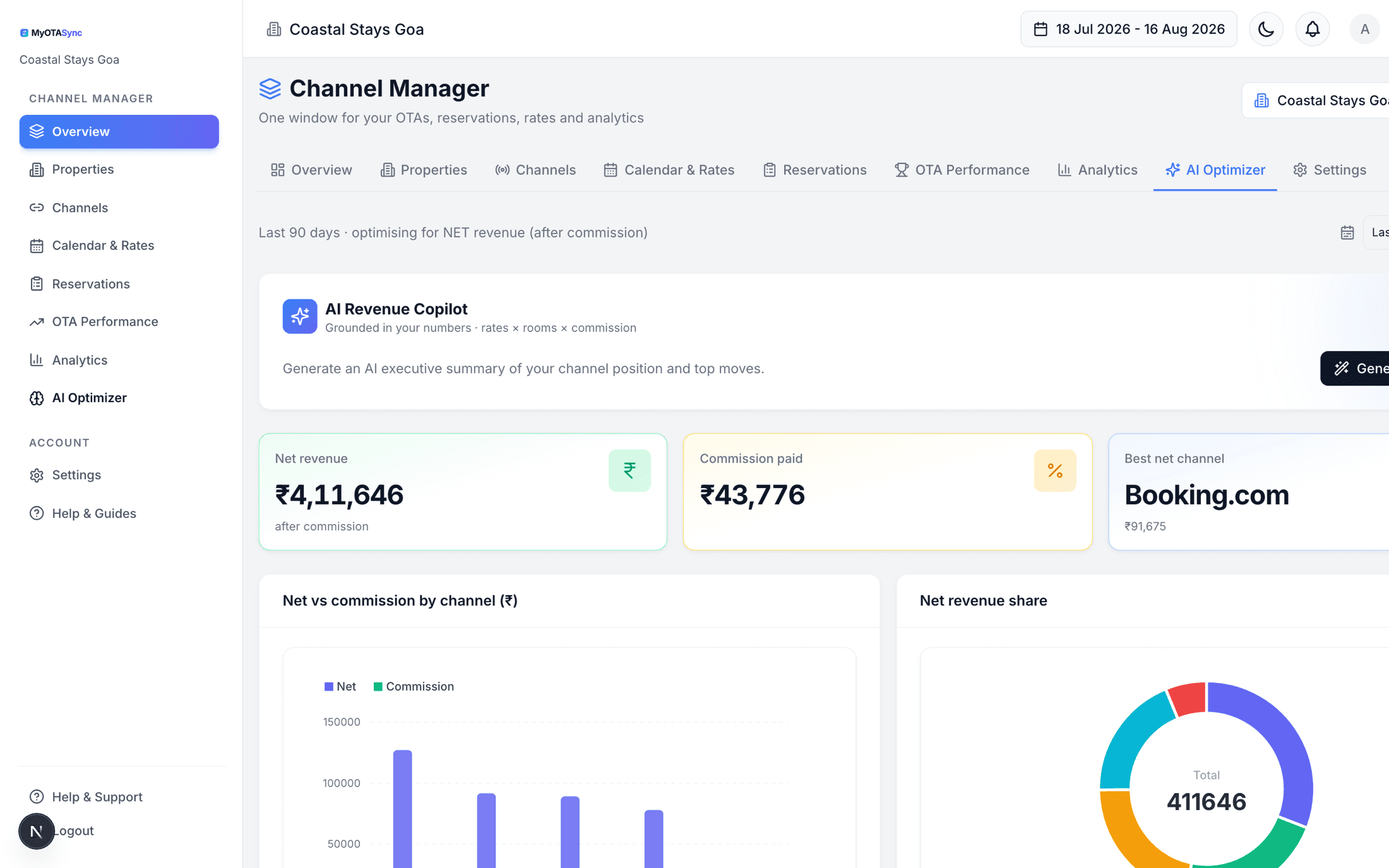
Task: Click OTA Performance trophy icon in tab
Action: point(901,170)
